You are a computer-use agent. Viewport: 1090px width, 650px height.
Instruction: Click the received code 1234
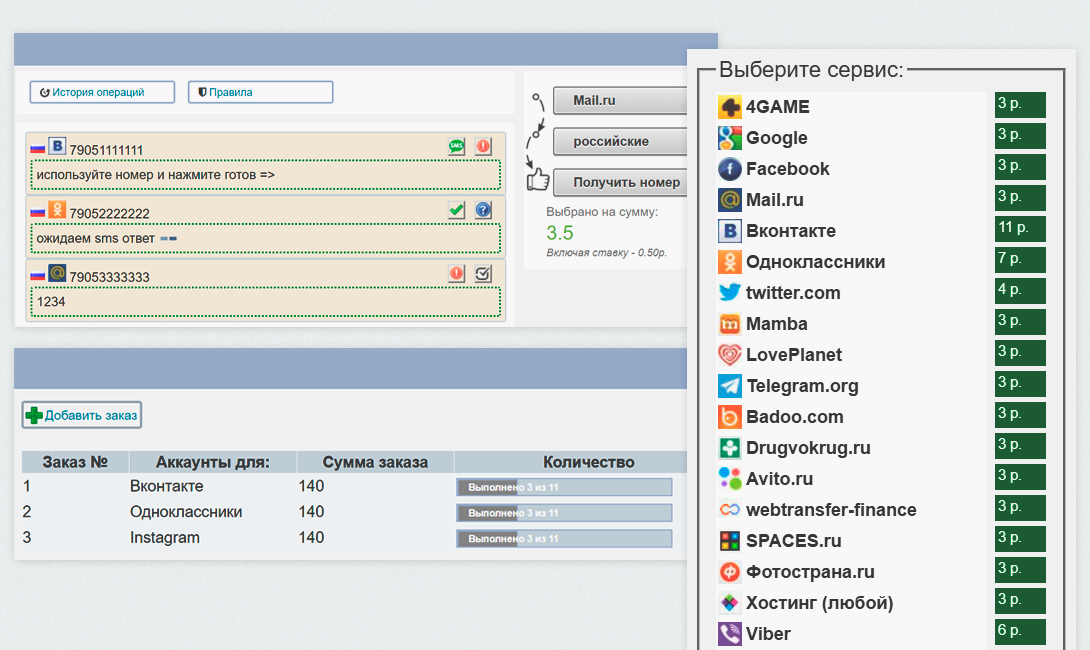tap(51, 302)
